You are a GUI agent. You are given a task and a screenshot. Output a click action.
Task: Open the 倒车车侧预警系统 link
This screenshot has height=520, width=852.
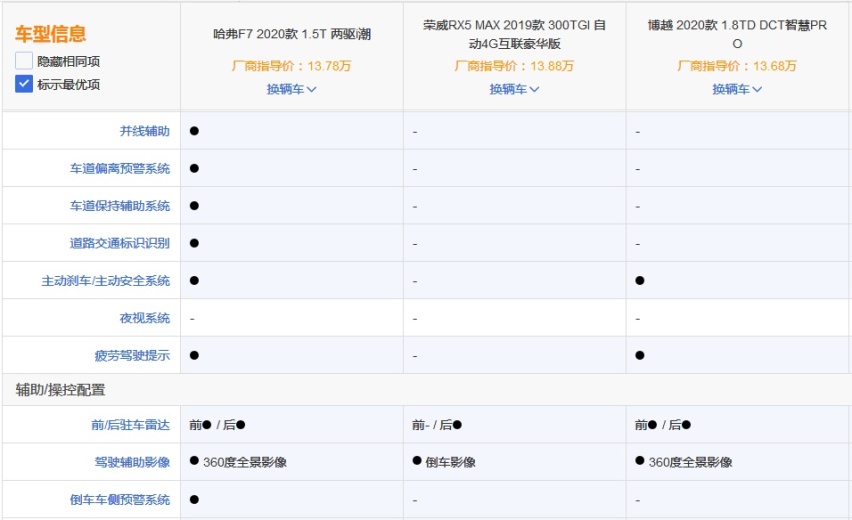[x=120, y=500]
